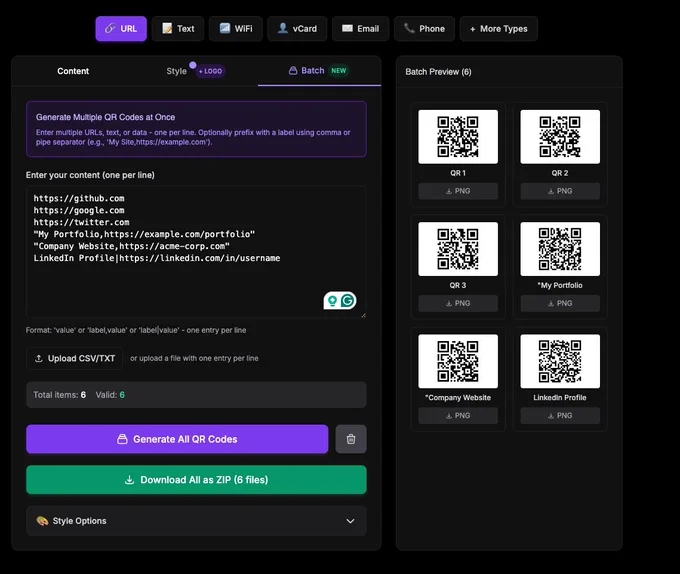Expand the Style Options section

pos(196,521)
